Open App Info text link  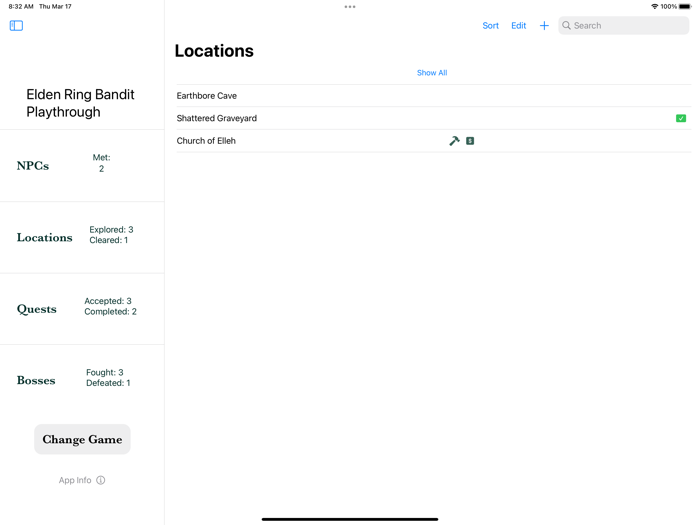click(75, 480)
